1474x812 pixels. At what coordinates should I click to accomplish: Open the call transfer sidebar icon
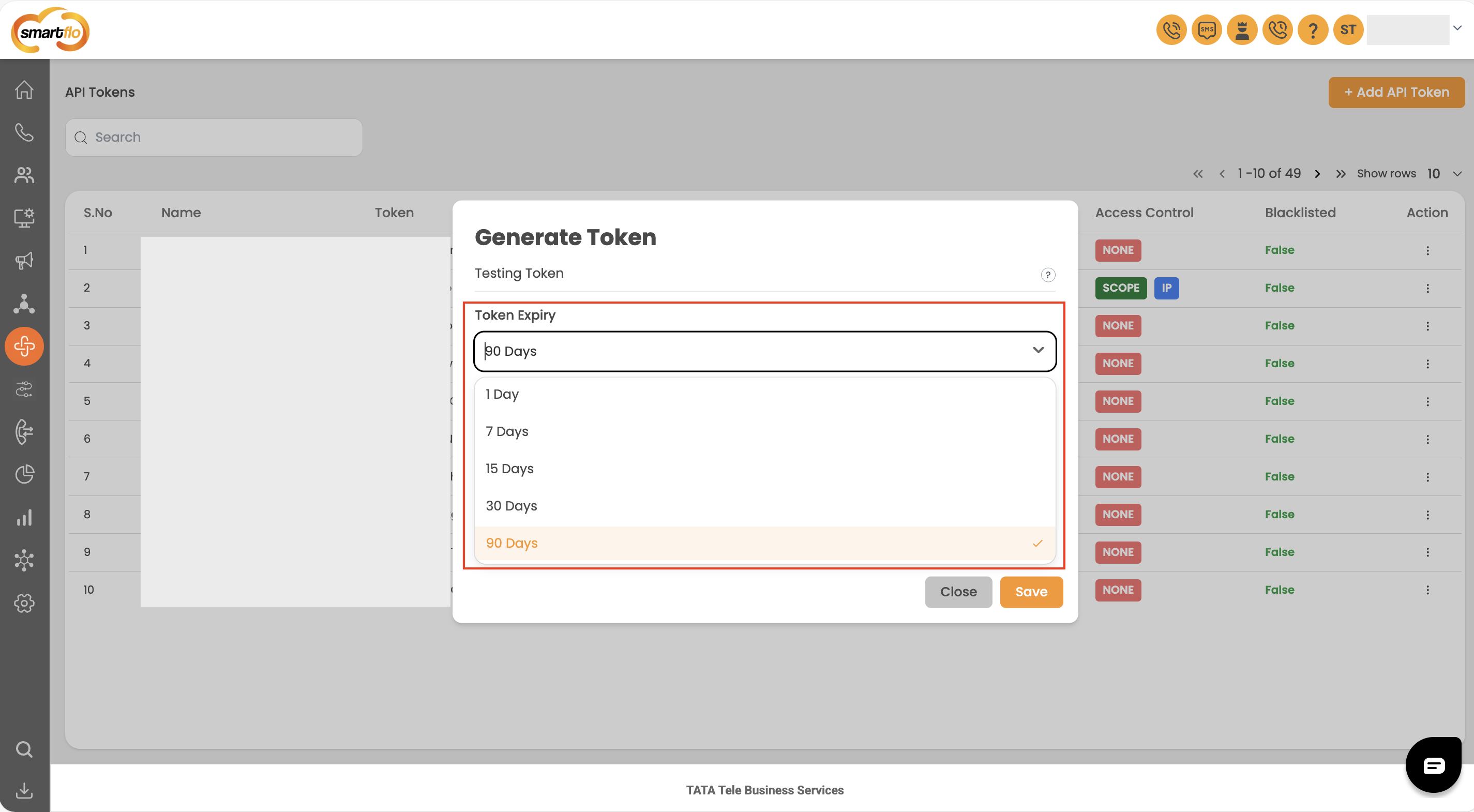pos(24,431)
